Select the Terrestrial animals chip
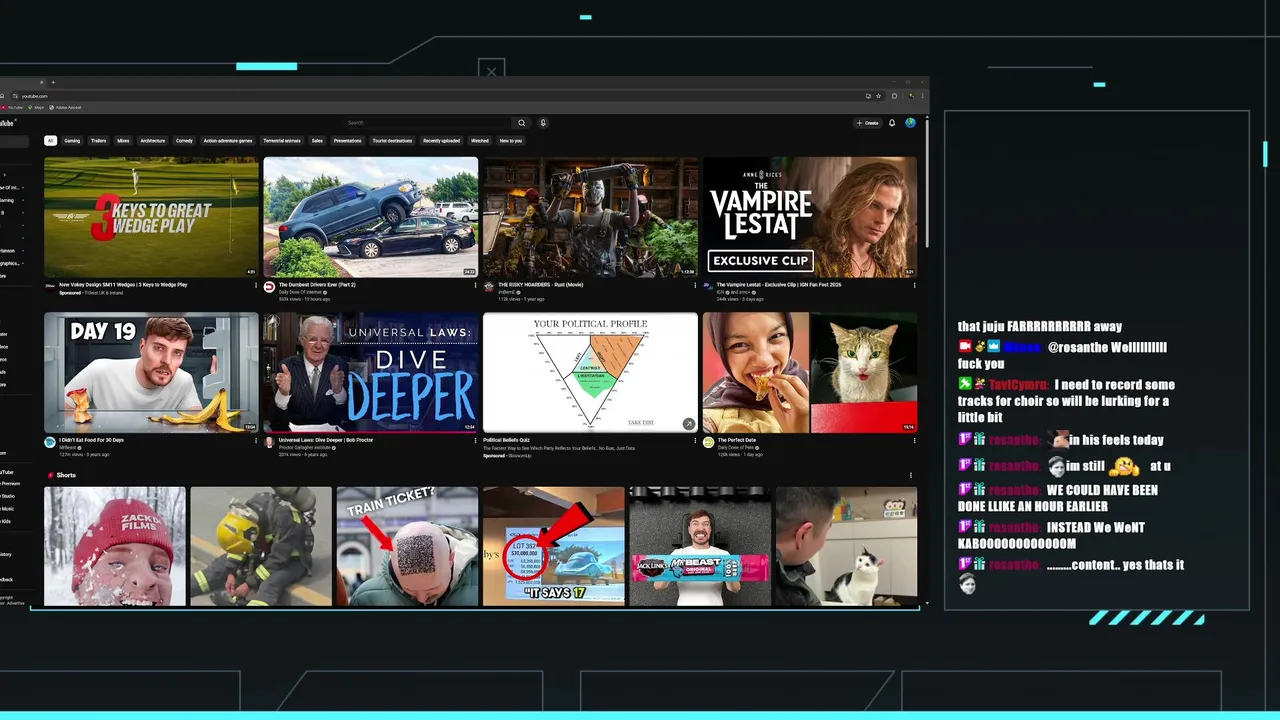Viewport: 1280px width, 720px height. (282, 141)
